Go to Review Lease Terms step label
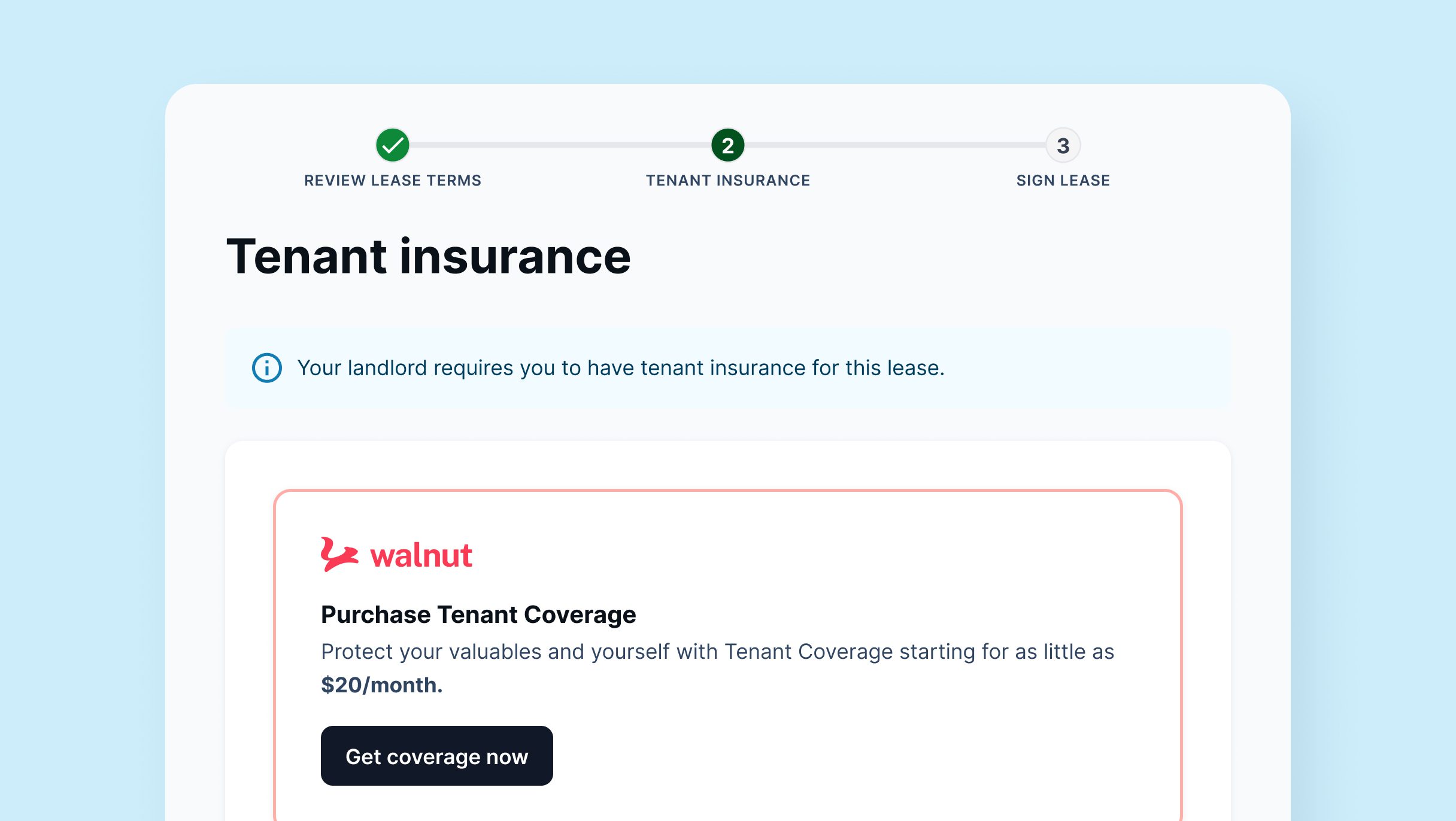 pos(392,180)
